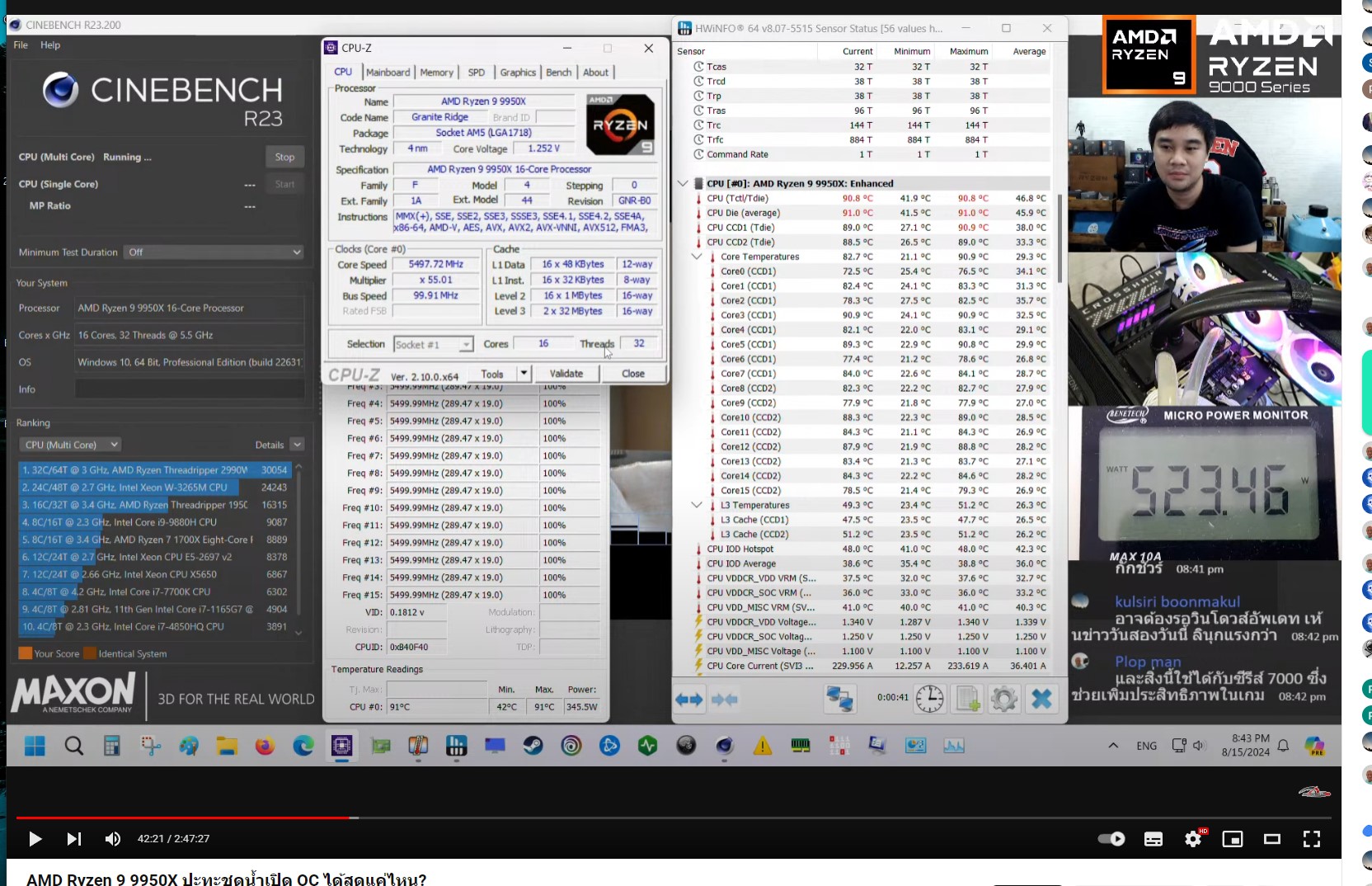
Task: Open Windows notifications bell
Action: click(1283, 746)
